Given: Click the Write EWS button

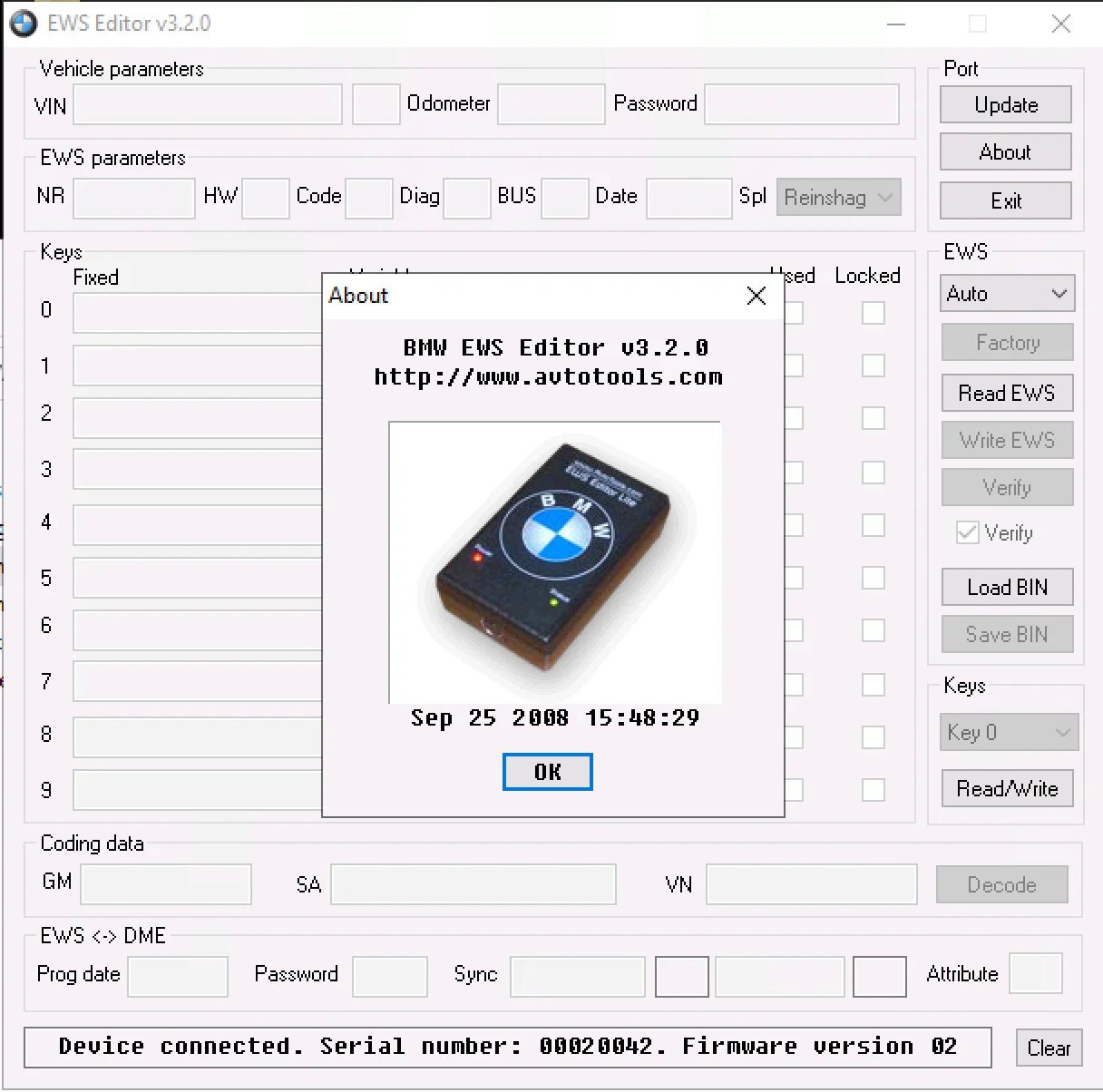Looking at the screenshot, I should pos(1008,440).
